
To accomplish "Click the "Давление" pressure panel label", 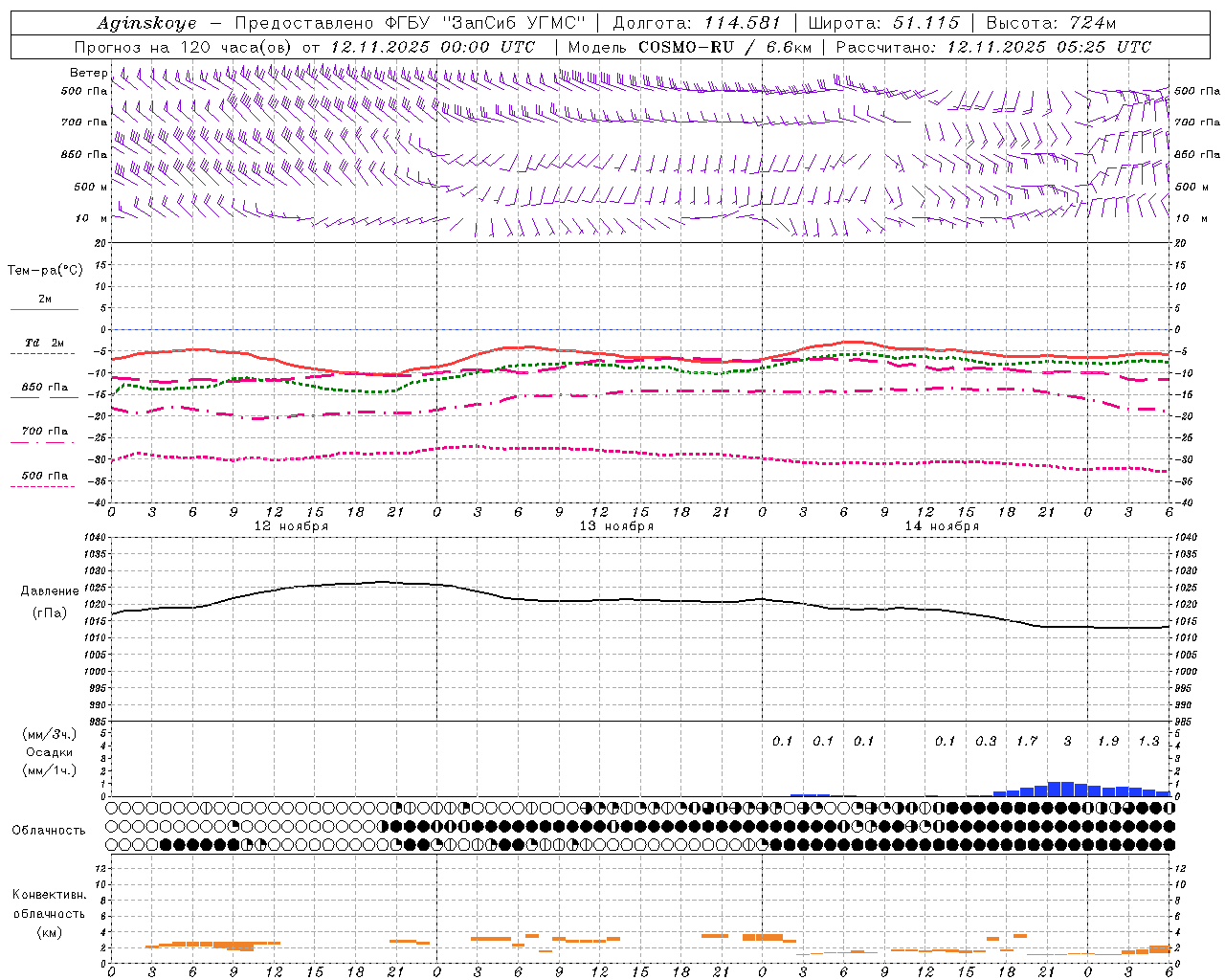I will tap(50, 591).
